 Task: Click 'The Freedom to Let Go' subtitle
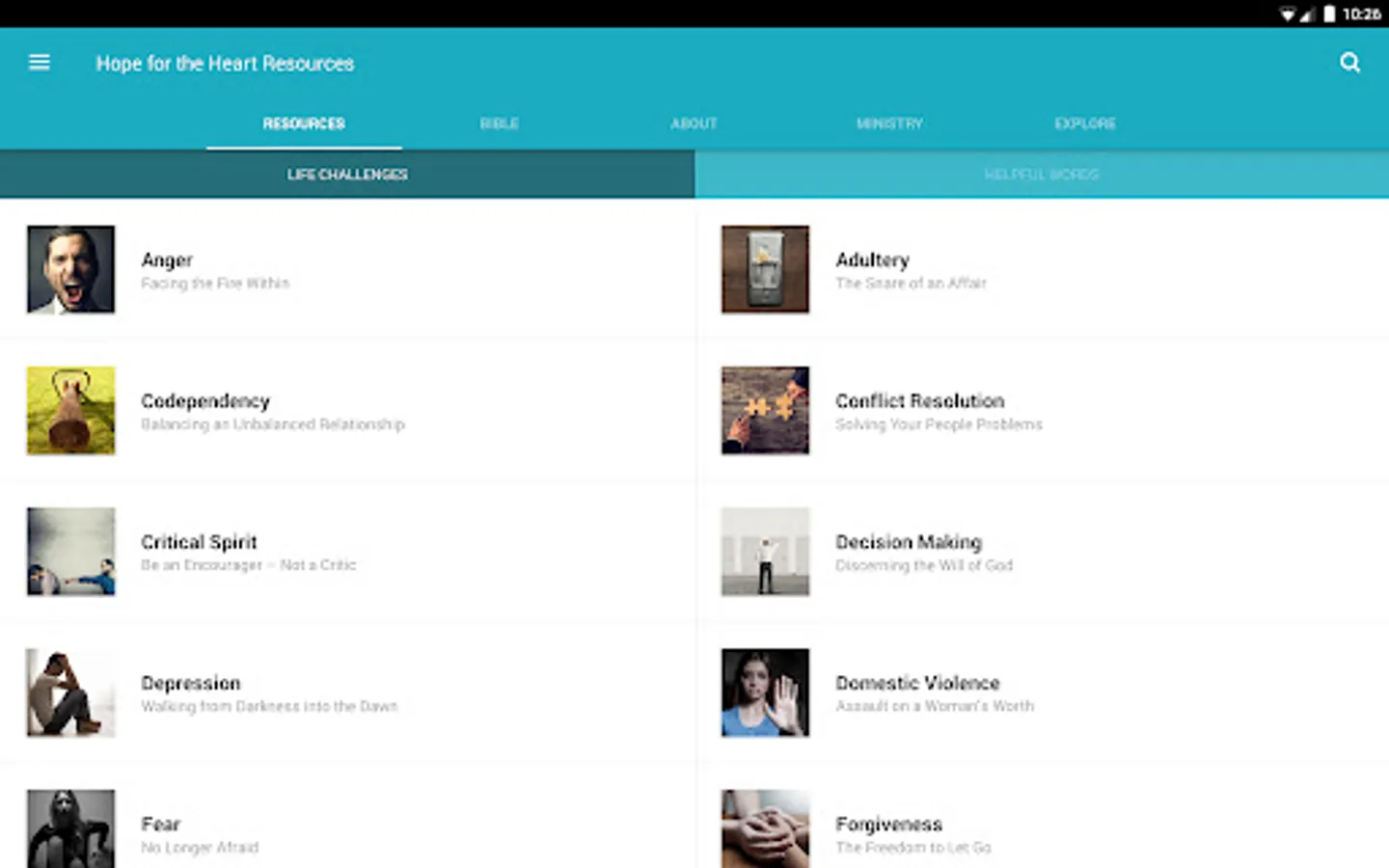click(913, 848)
